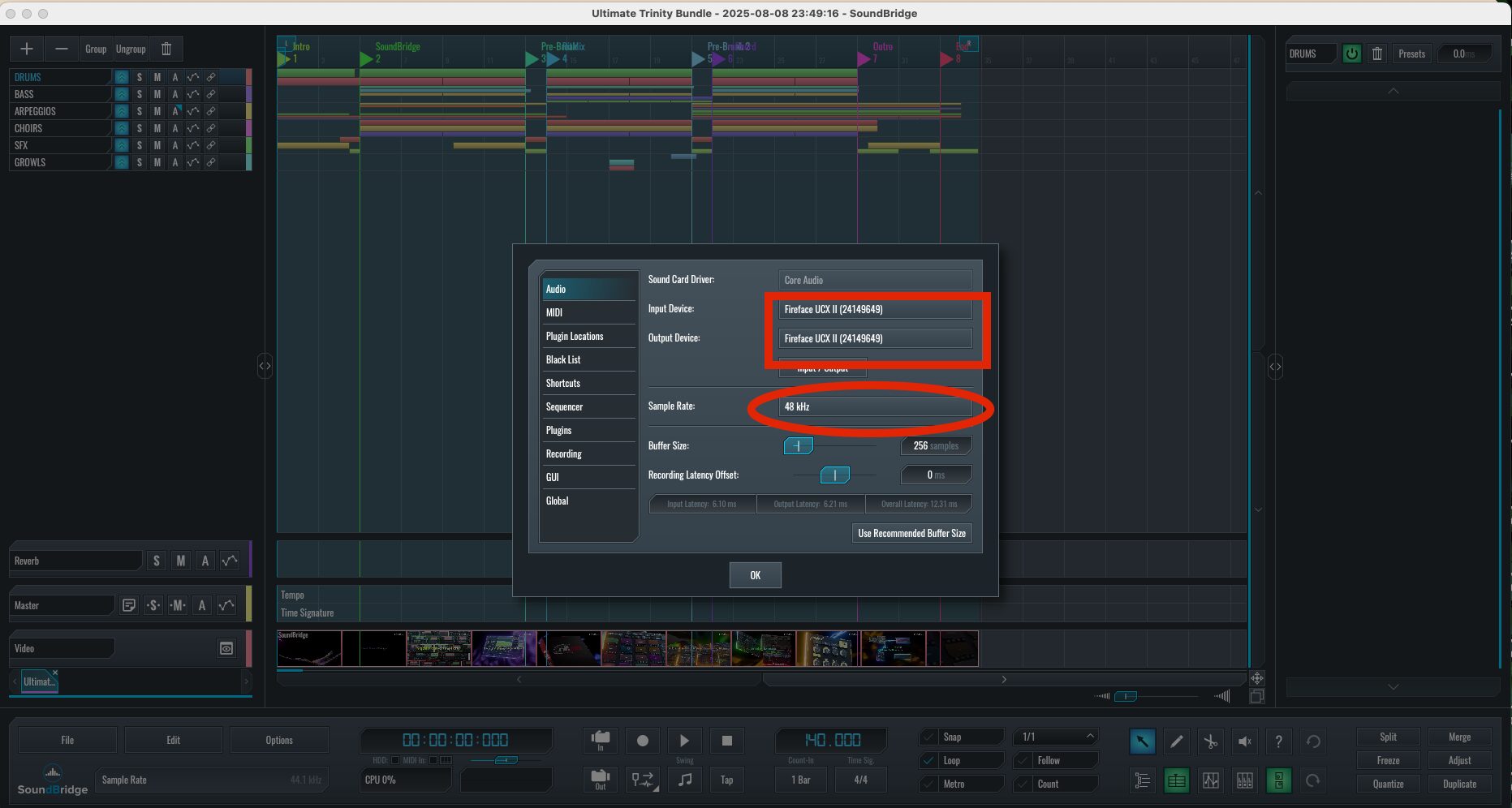1512x808 pixels.
Task: Open the Output Device dropdown
Action: [x=875, y=338]
